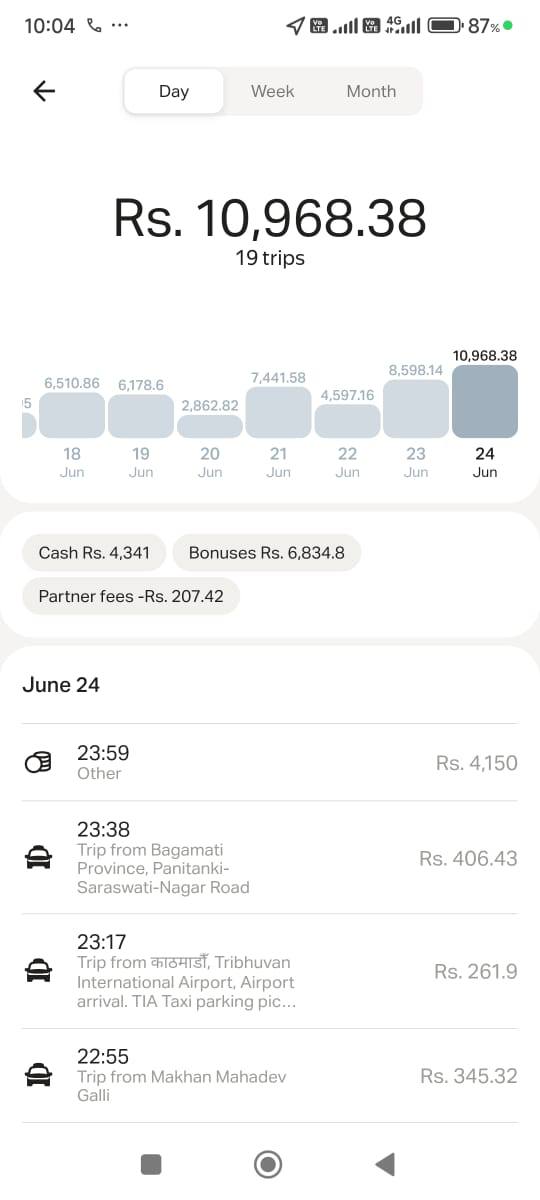Tap the Cash Rs. 4,341 chip

94,552
